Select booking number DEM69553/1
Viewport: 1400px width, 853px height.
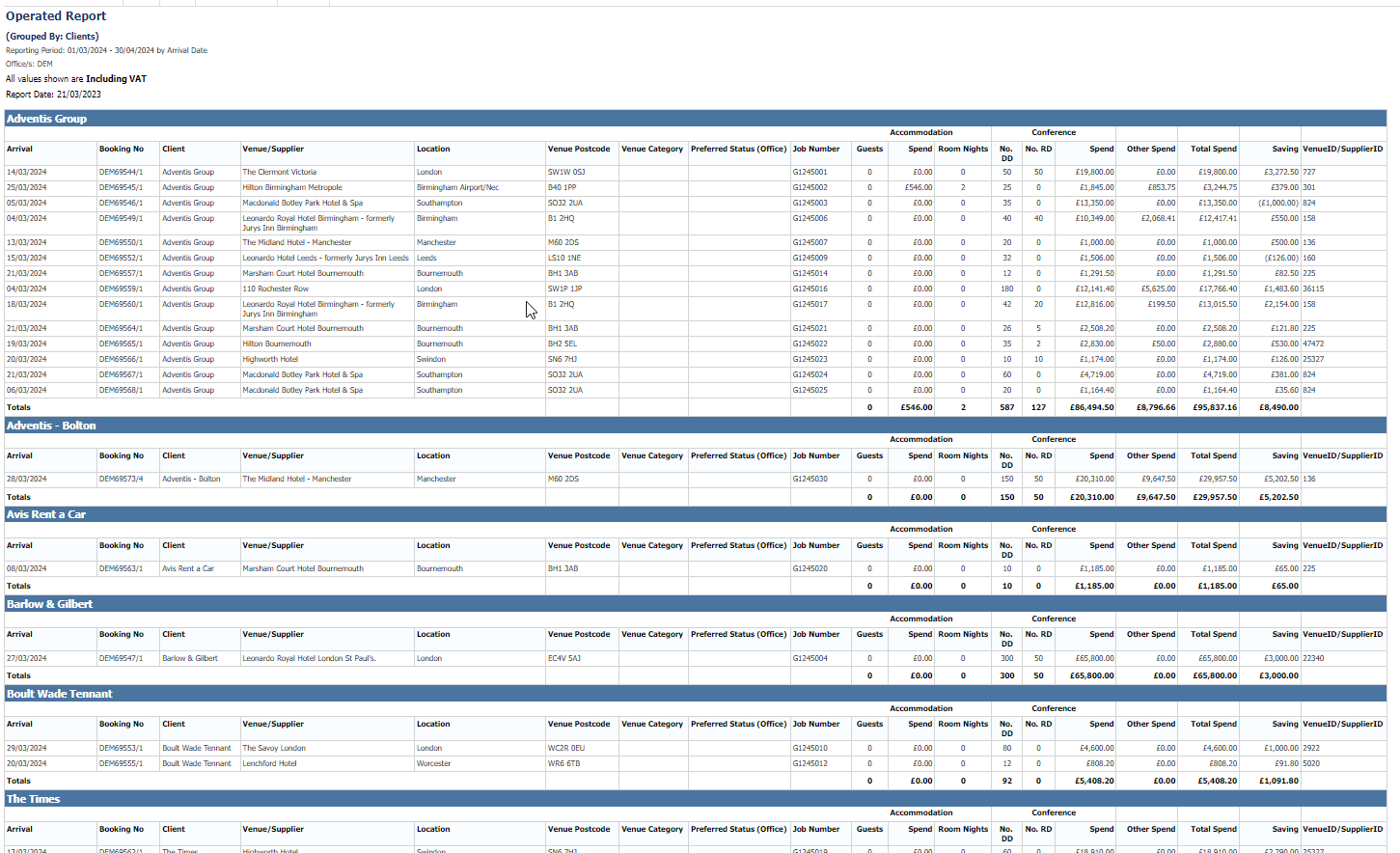(121, 748)
